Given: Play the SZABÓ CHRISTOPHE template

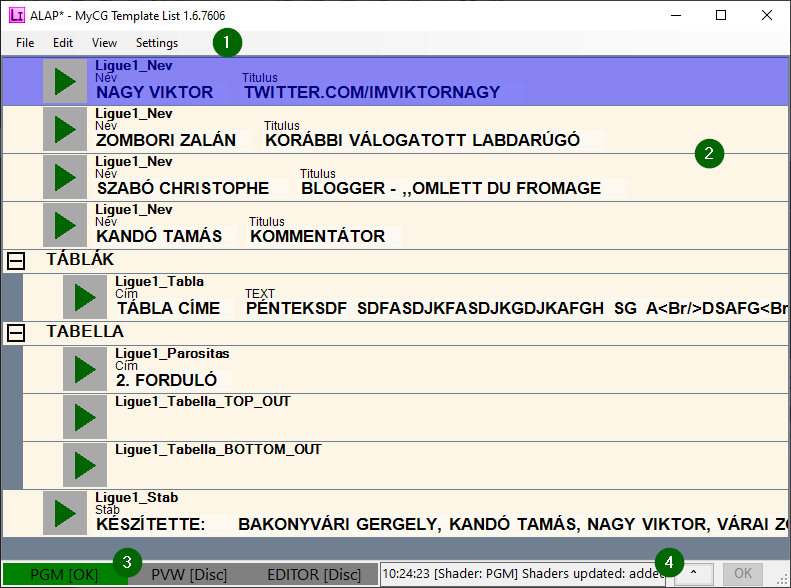Looking at the screenshot, I should coord(65,178).
